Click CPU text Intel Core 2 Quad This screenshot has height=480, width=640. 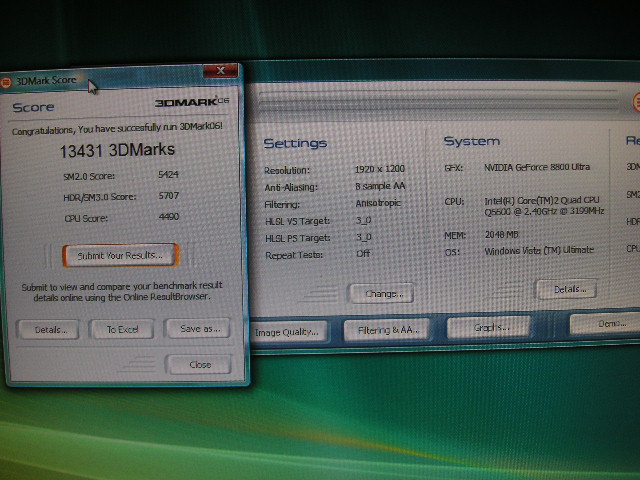pyautogui.click(x=544, y=205)
